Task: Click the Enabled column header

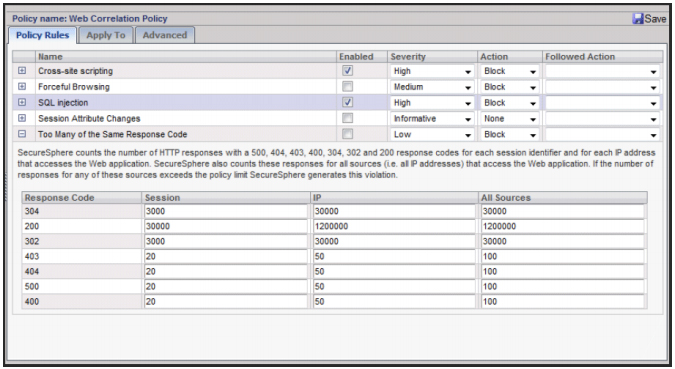Action: pos(362,57)
